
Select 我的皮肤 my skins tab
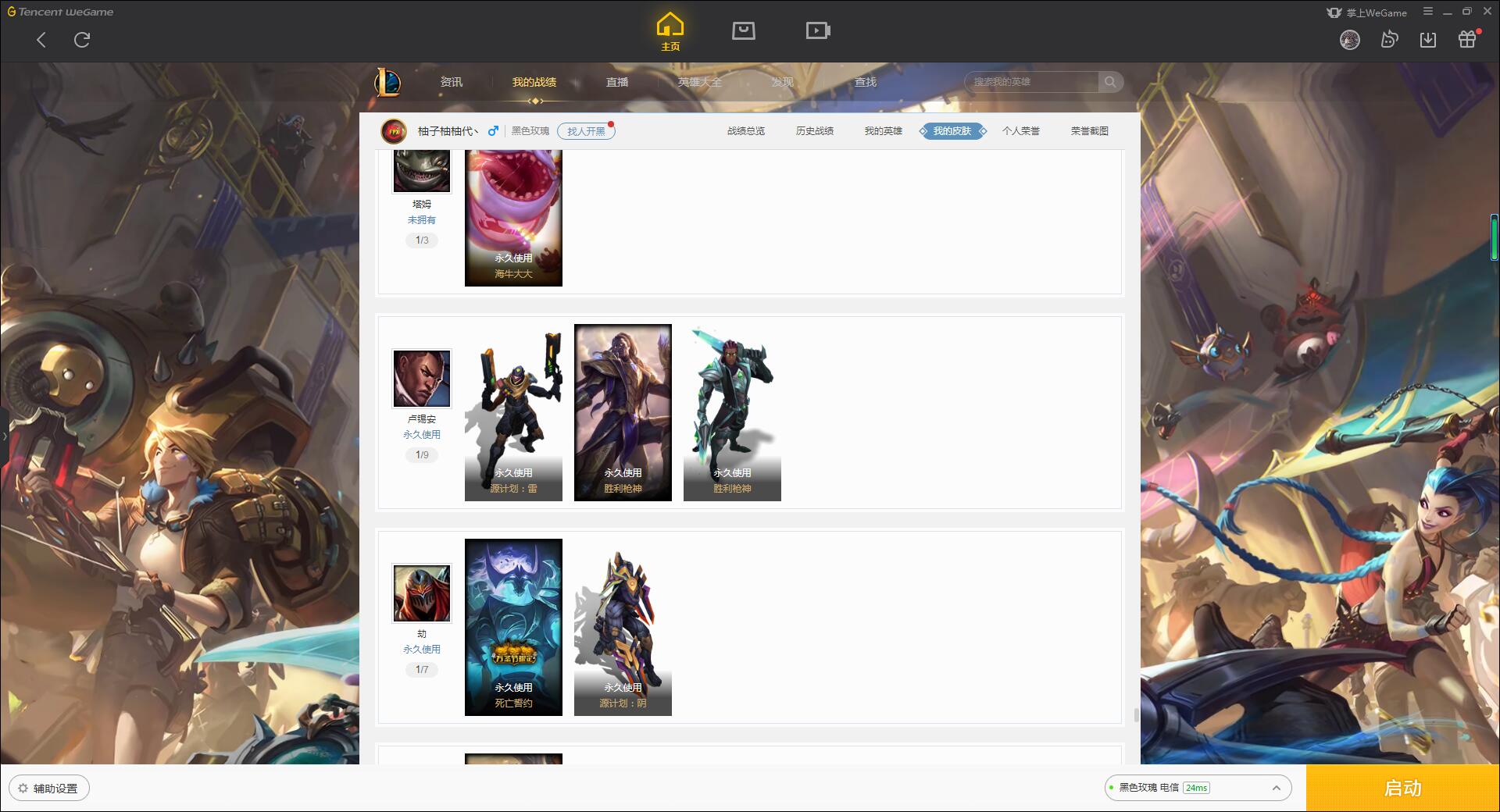pos(952,131)
